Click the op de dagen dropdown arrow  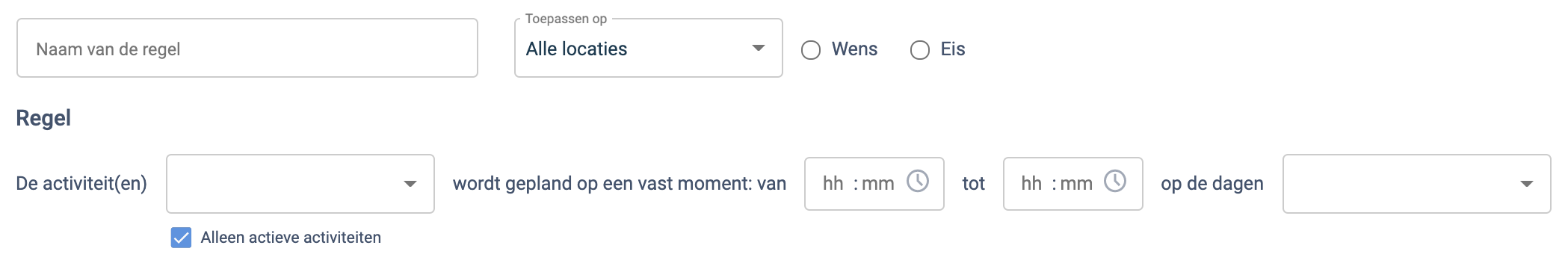(x=1527, y=184)
